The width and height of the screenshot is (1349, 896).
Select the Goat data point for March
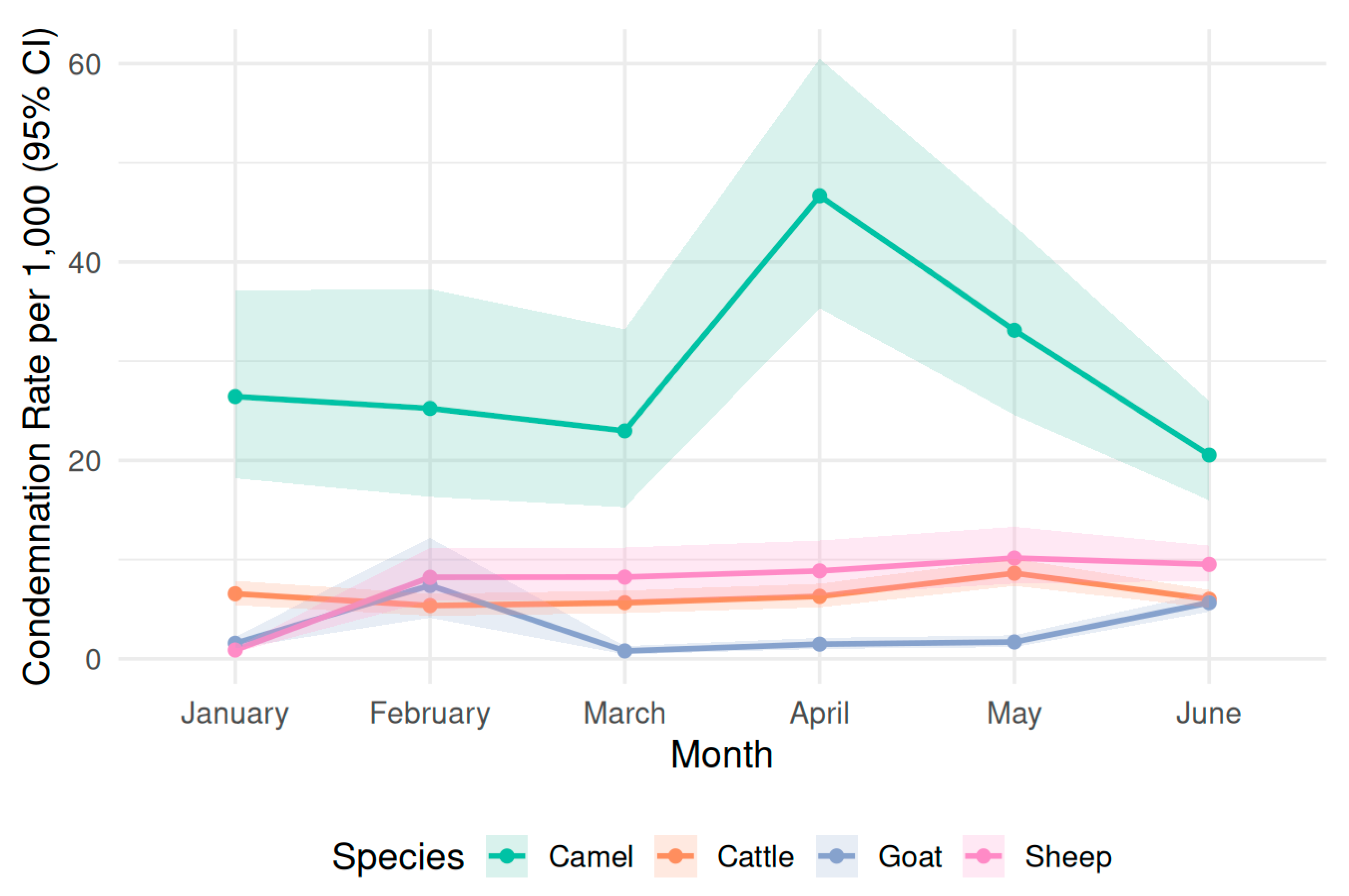click(625, 651)
